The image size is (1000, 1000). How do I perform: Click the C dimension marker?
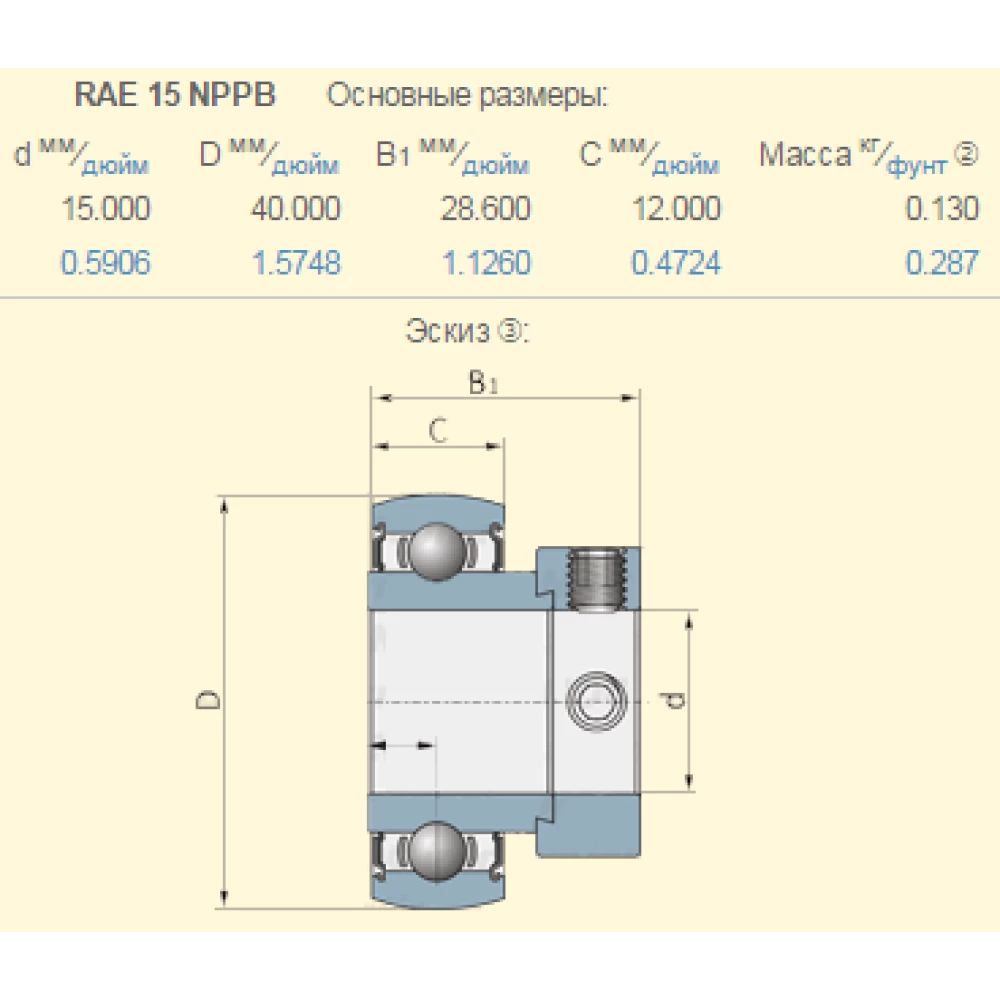click(x=437, y=432)
